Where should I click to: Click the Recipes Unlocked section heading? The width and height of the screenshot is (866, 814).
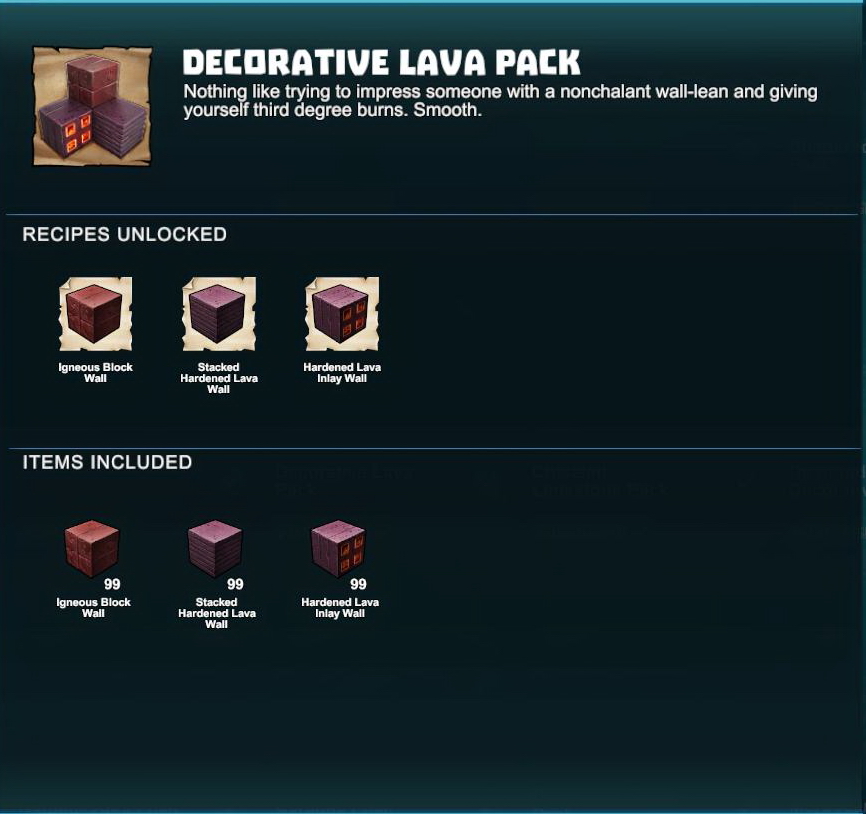tap(125, 234)
